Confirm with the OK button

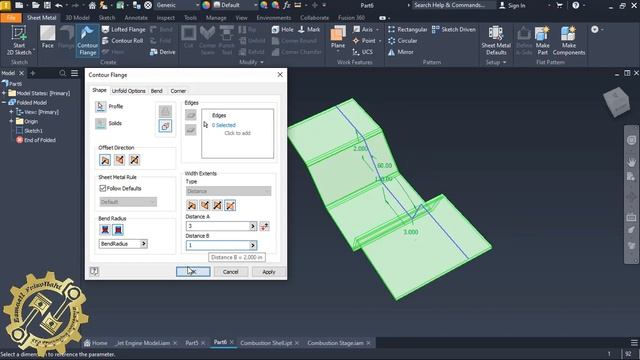193,271
